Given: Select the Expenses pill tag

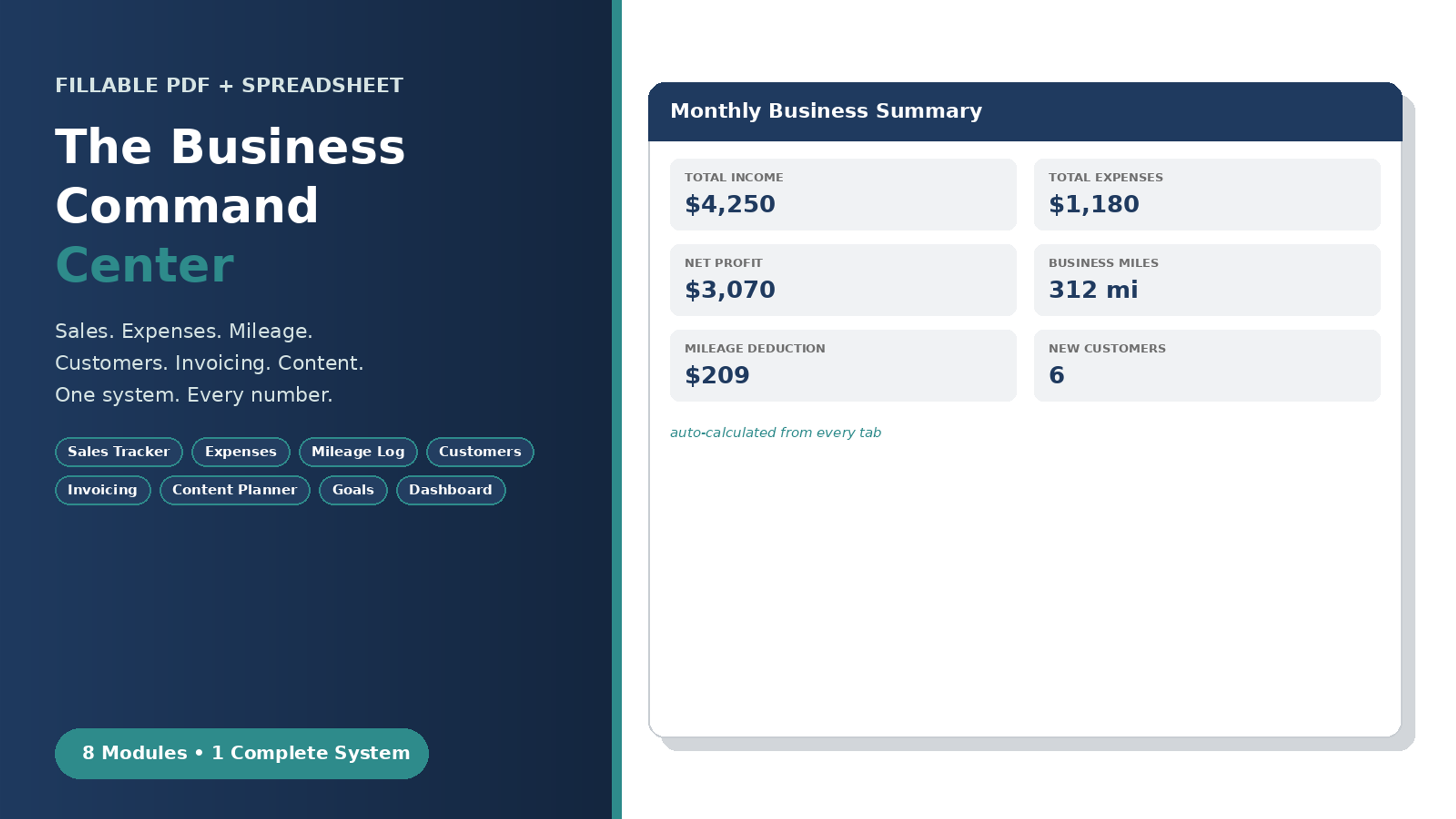Looking at the screenshot, I should coord(241,452).
